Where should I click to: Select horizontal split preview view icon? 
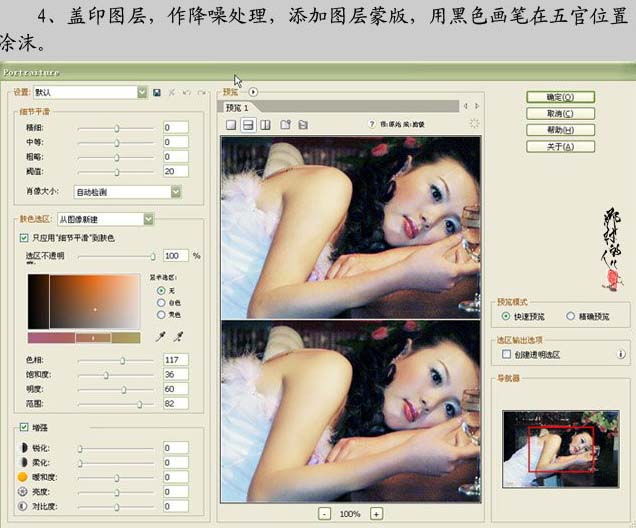(x=248, y=124)
